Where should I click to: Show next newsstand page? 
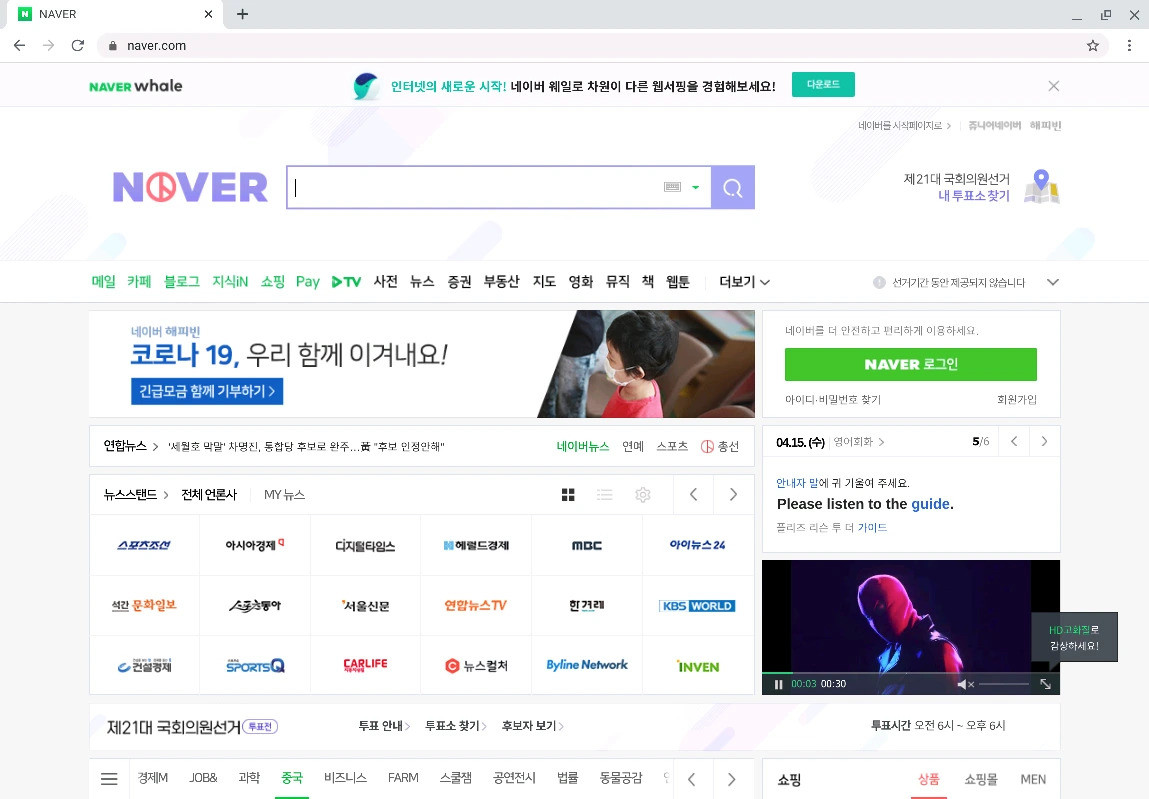733,495
